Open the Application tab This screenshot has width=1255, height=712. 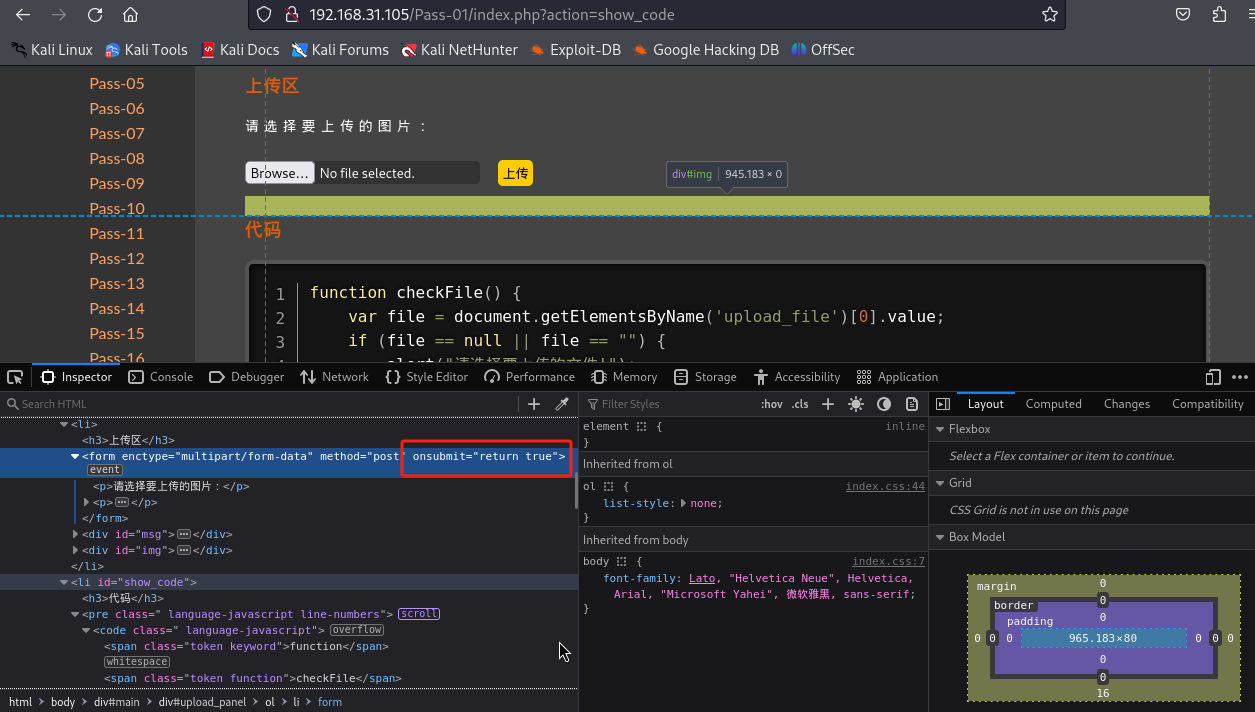897,377
